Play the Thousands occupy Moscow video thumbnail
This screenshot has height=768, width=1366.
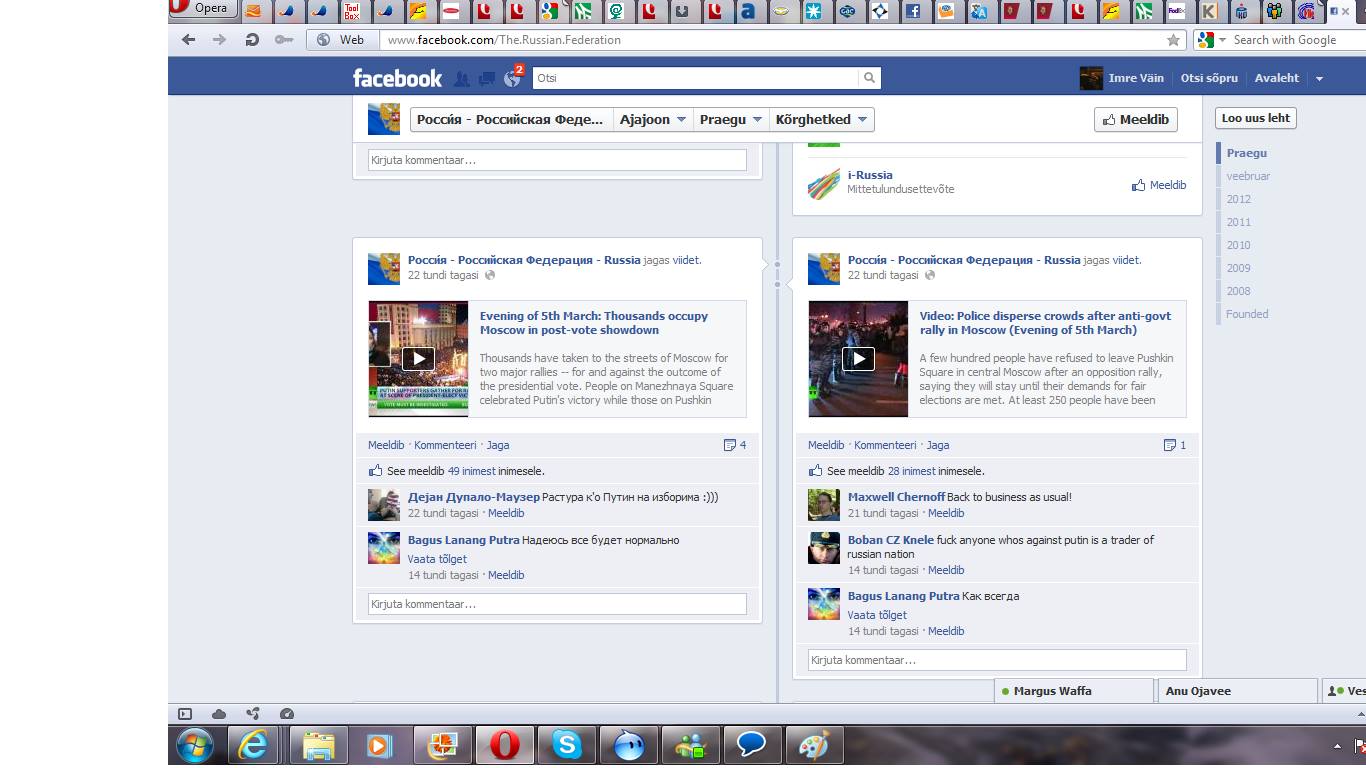point(418,358)
